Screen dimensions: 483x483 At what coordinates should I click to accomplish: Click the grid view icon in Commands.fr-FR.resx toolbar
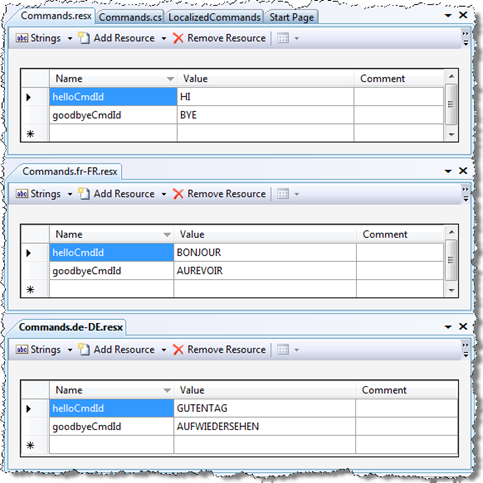click(x=283, y=194)
